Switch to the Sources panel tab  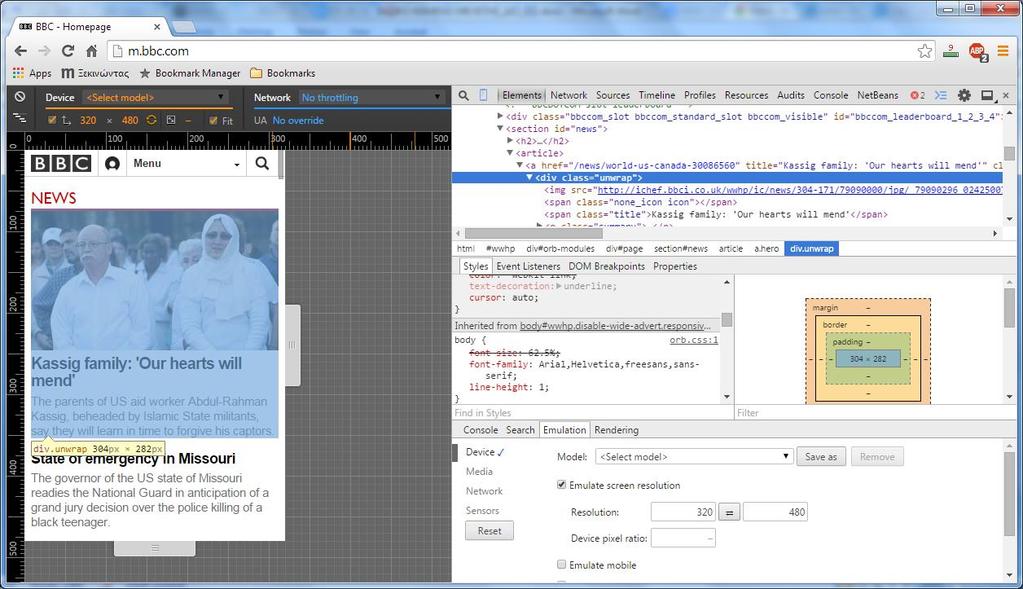pyautogui.click(x=613, y=95)
